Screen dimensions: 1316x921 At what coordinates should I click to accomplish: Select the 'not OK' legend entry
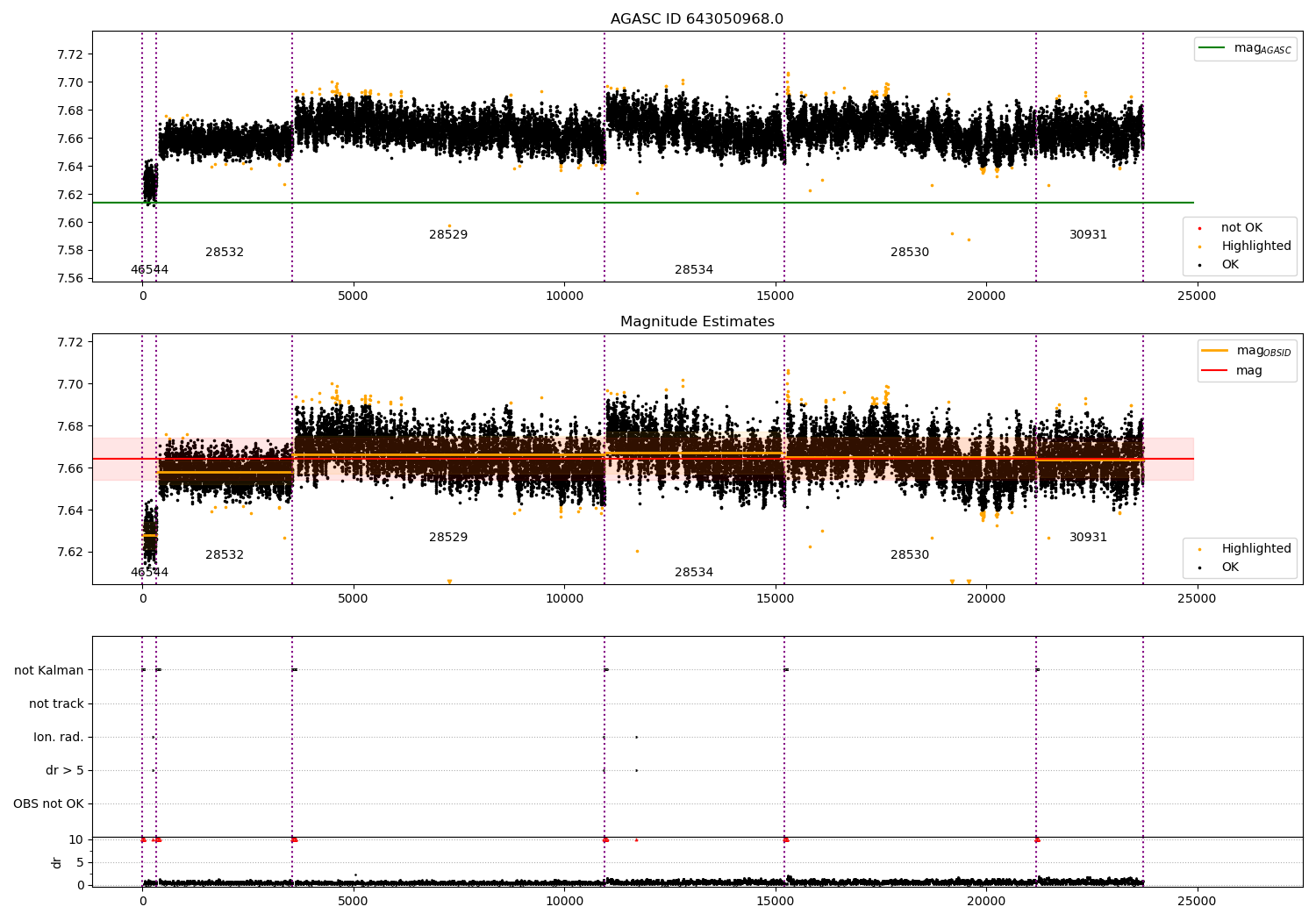[1241, 228]
